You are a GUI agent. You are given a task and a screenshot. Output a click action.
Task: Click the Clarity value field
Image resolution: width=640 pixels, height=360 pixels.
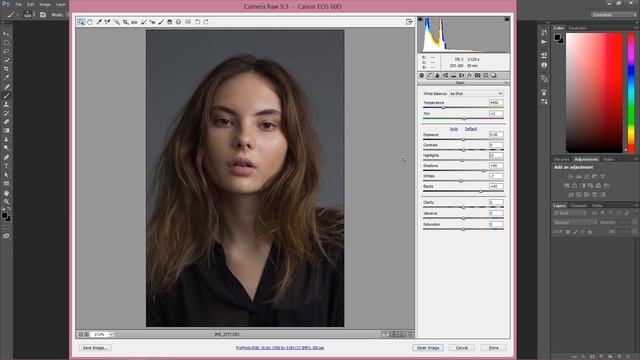pos(496,202)
